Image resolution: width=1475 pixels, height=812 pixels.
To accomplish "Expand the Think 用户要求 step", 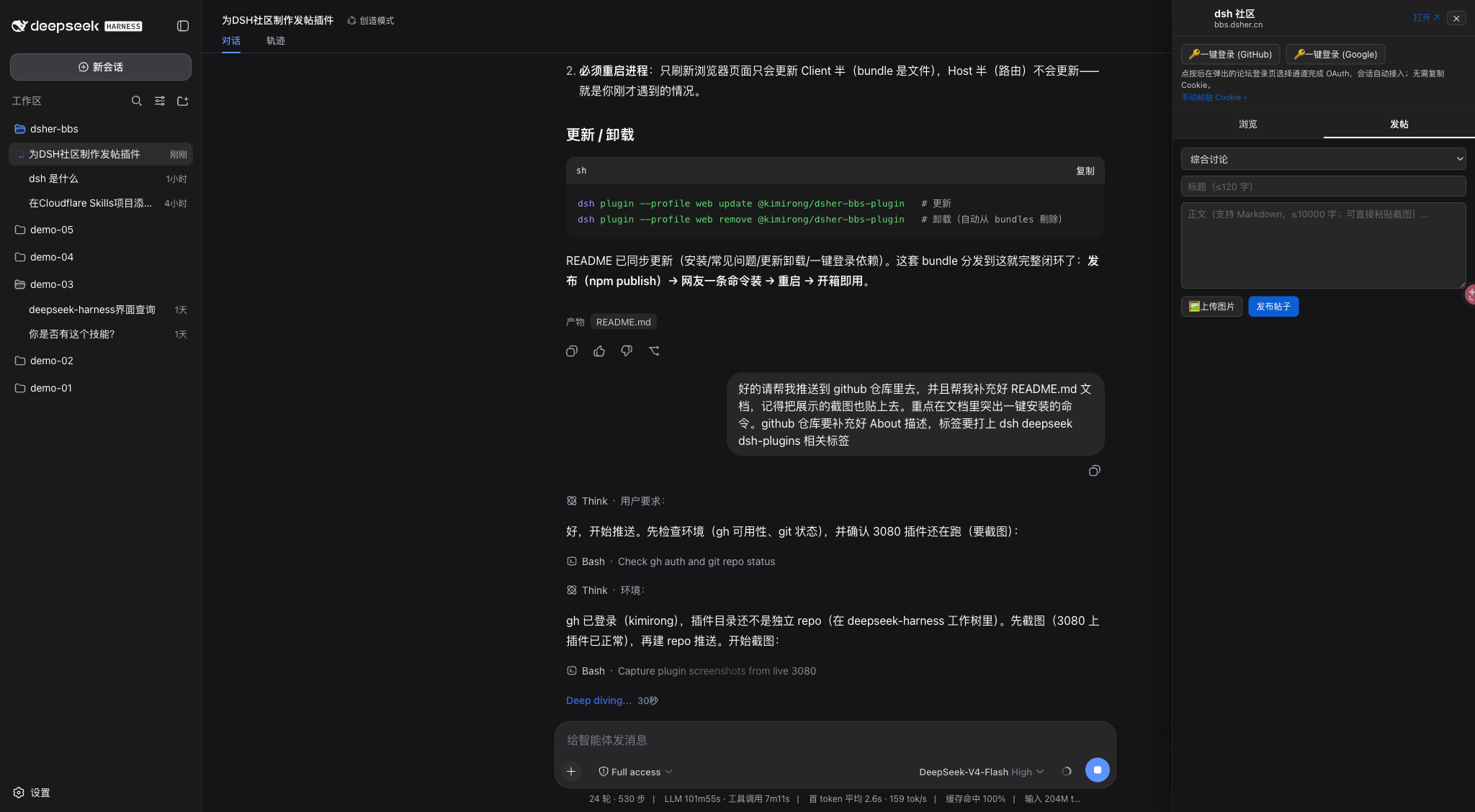I will click(616, 501).
